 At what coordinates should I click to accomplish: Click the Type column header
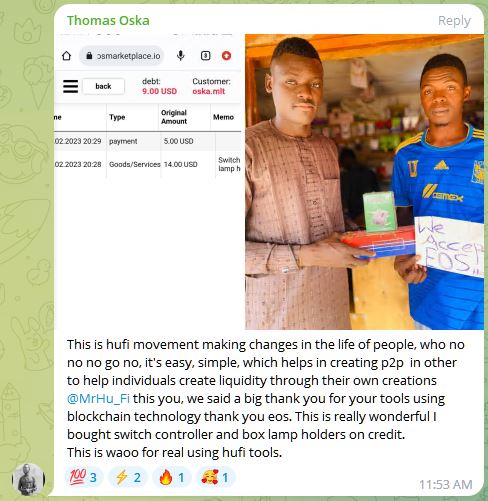[117, 117]
